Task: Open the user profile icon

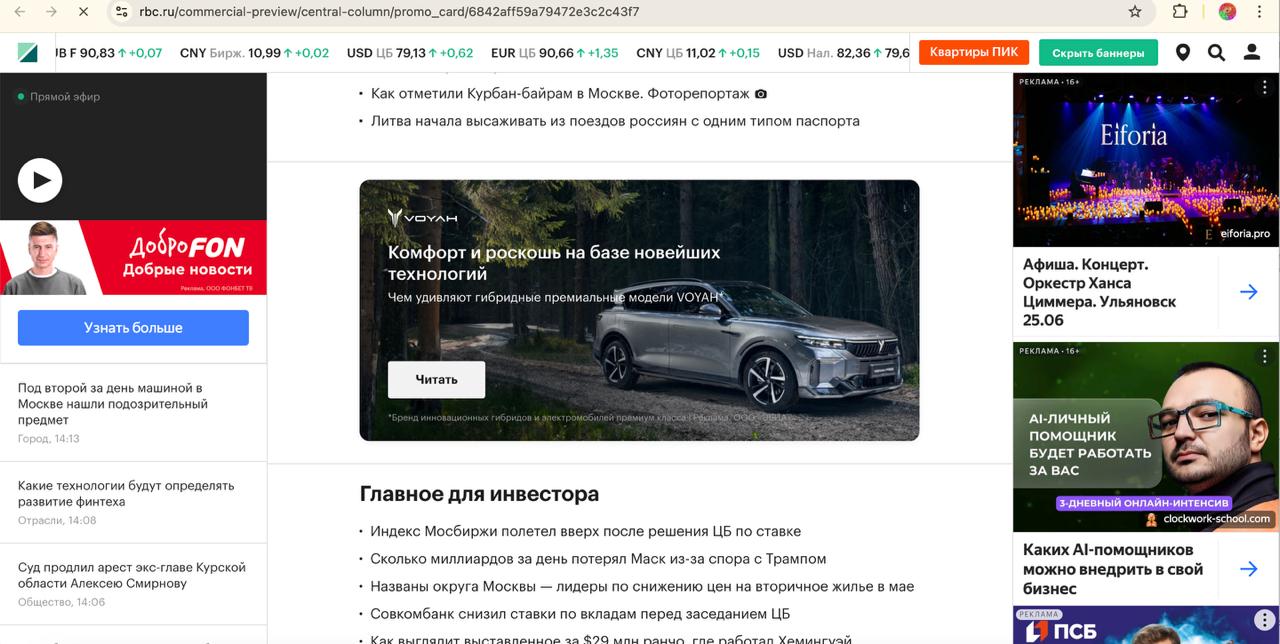Action: (1251, 53)
